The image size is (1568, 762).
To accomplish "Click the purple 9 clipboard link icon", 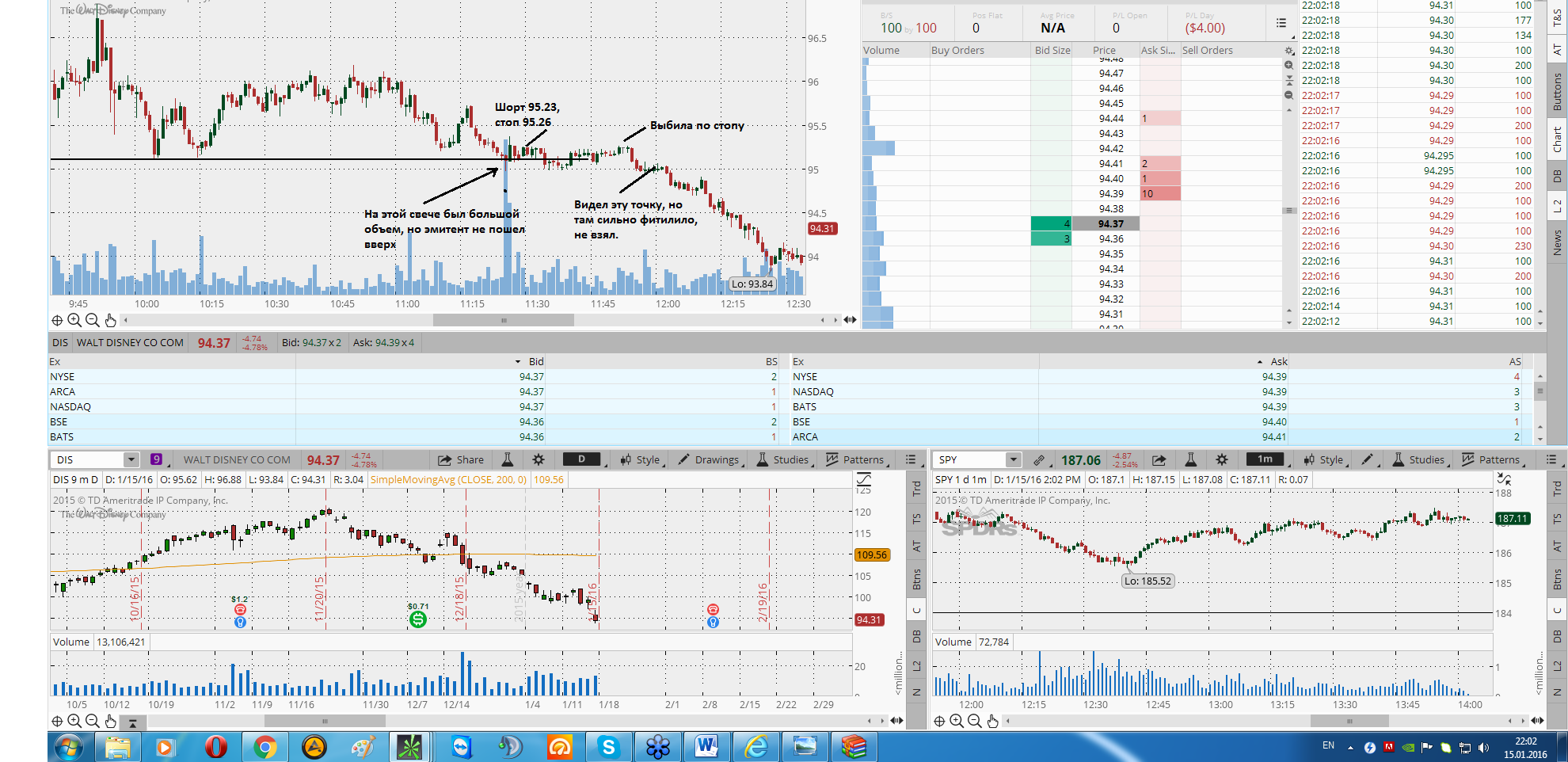I will (x=157, y=459).
